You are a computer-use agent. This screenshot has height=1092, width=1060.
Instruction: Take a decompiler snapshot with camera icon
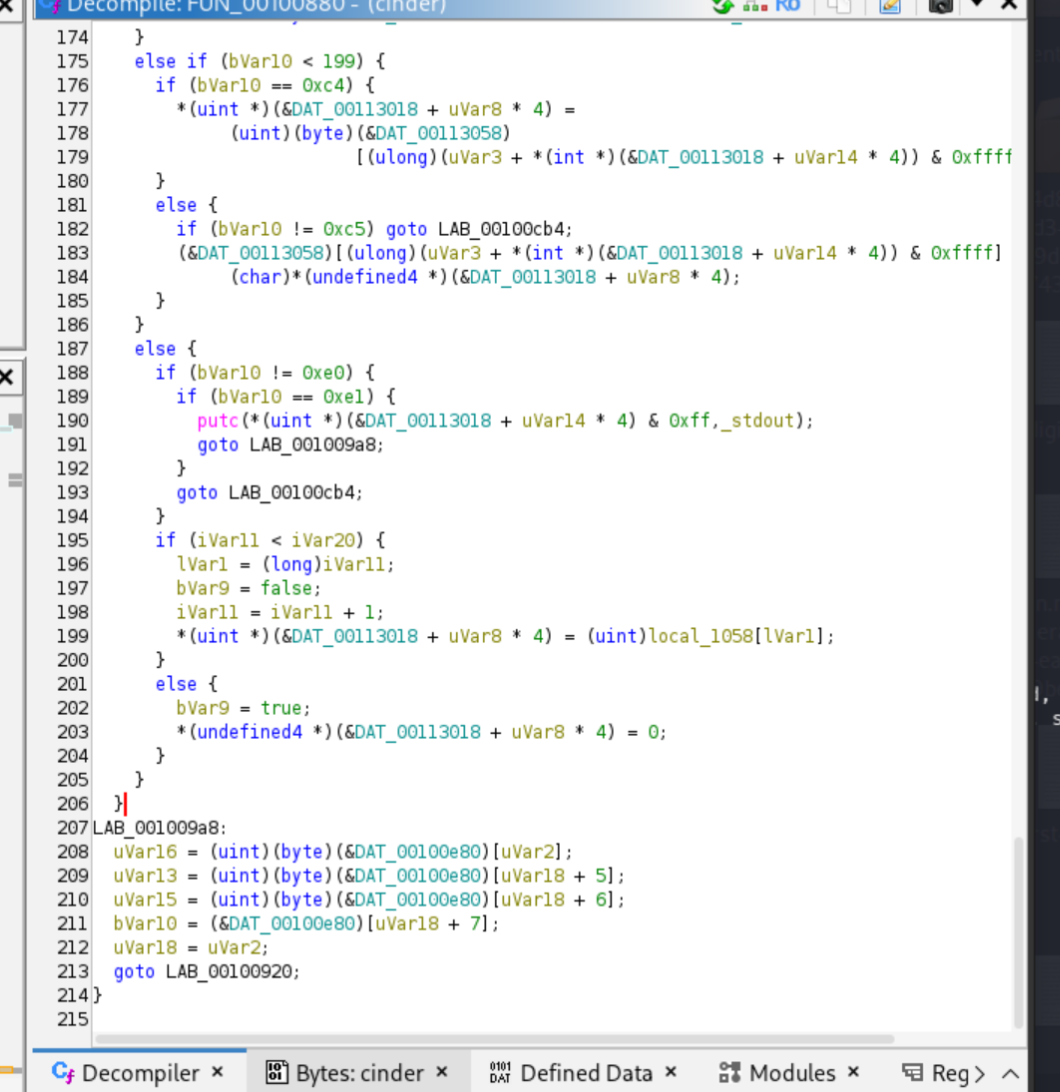point(941,6)
